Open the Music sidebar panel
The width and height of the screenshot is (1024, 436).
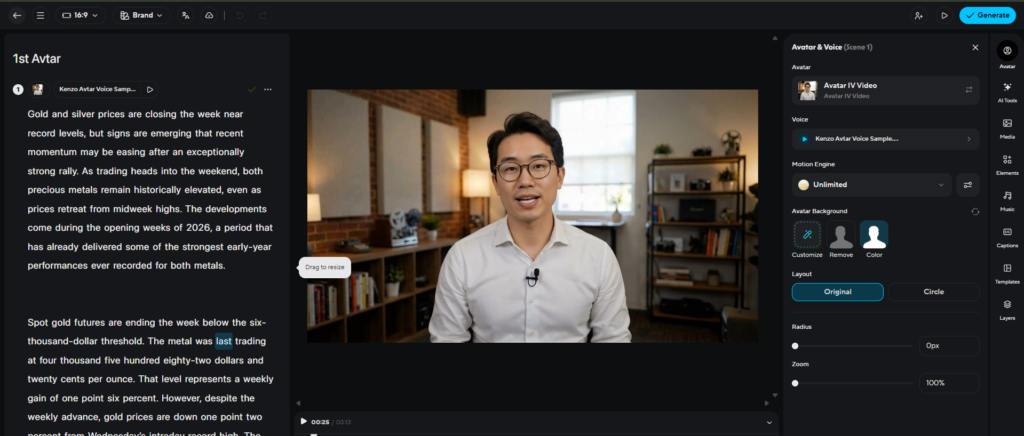pos(1006,200)
